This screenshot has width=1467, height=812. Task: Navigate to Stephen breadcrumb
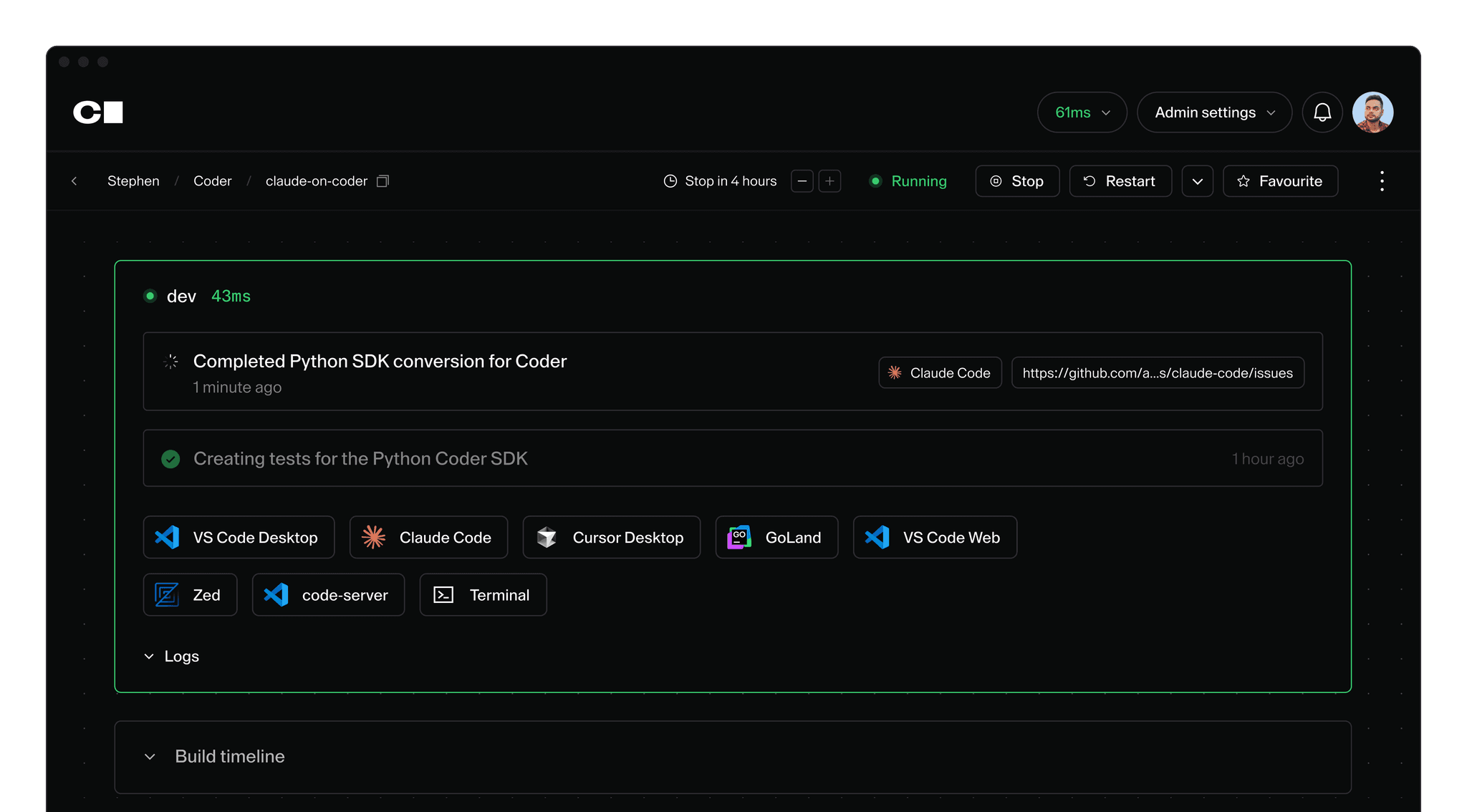click(133, 181)
